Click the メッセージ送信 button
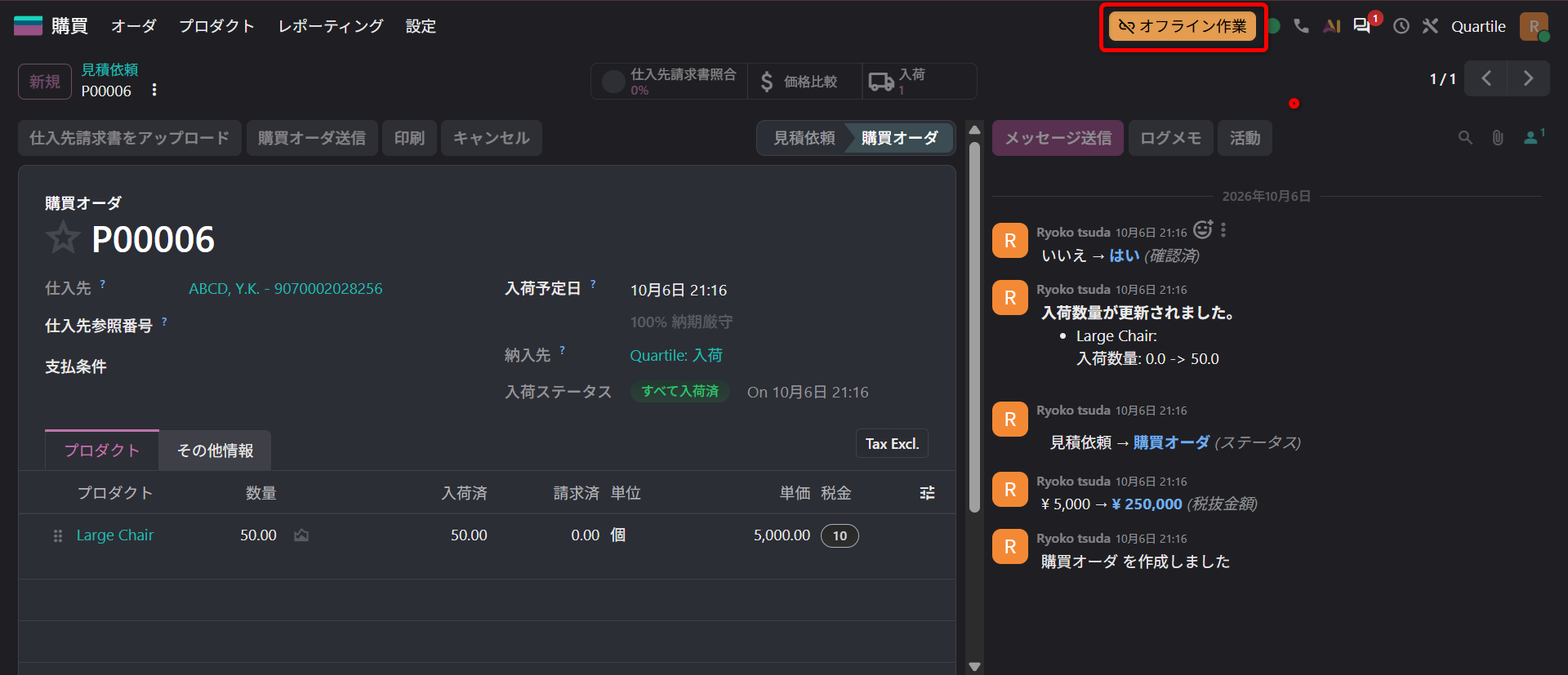This screenshot has width=1568, height=675. (x=1058, y=138)
